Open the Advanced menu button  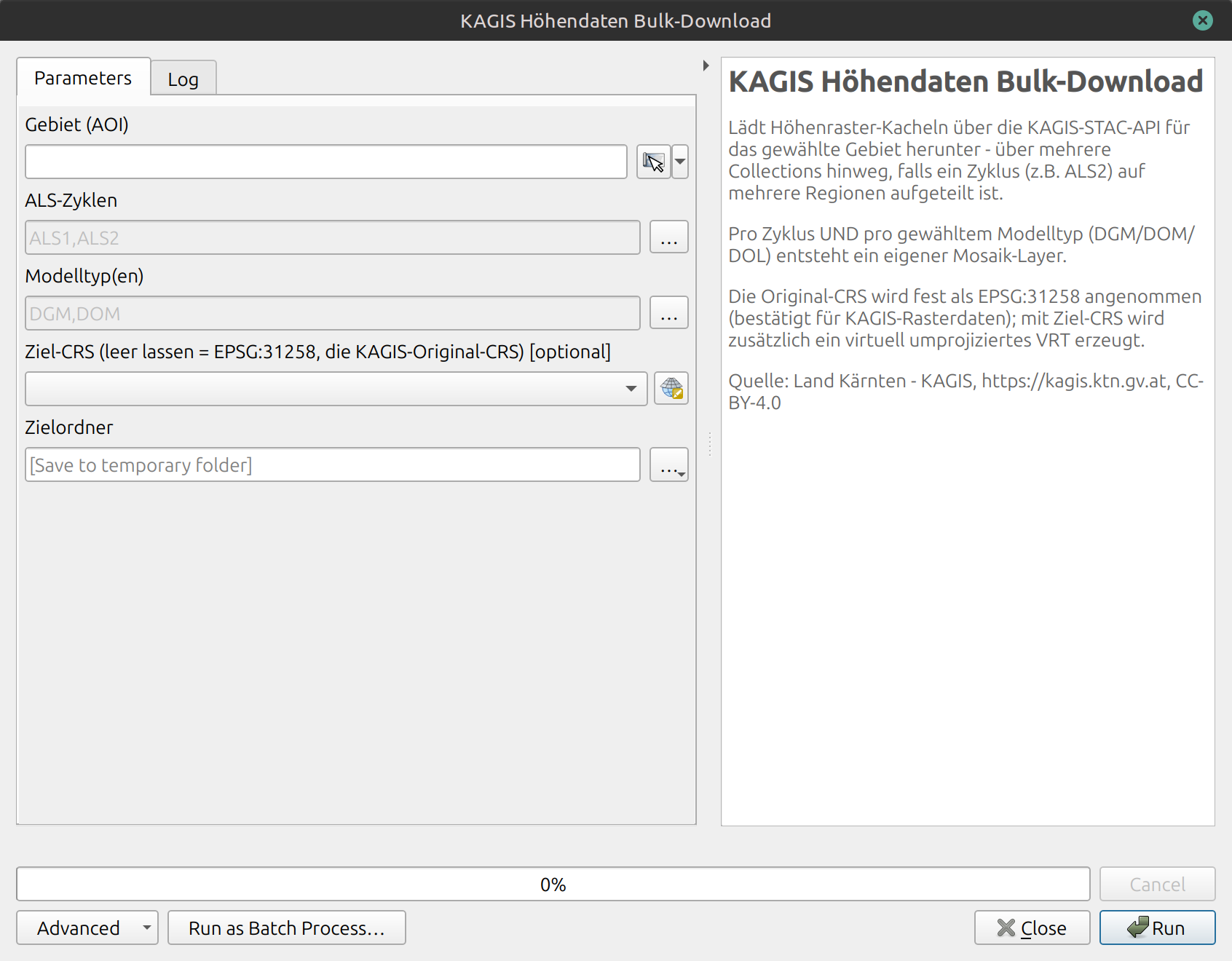tap(87, 928)
